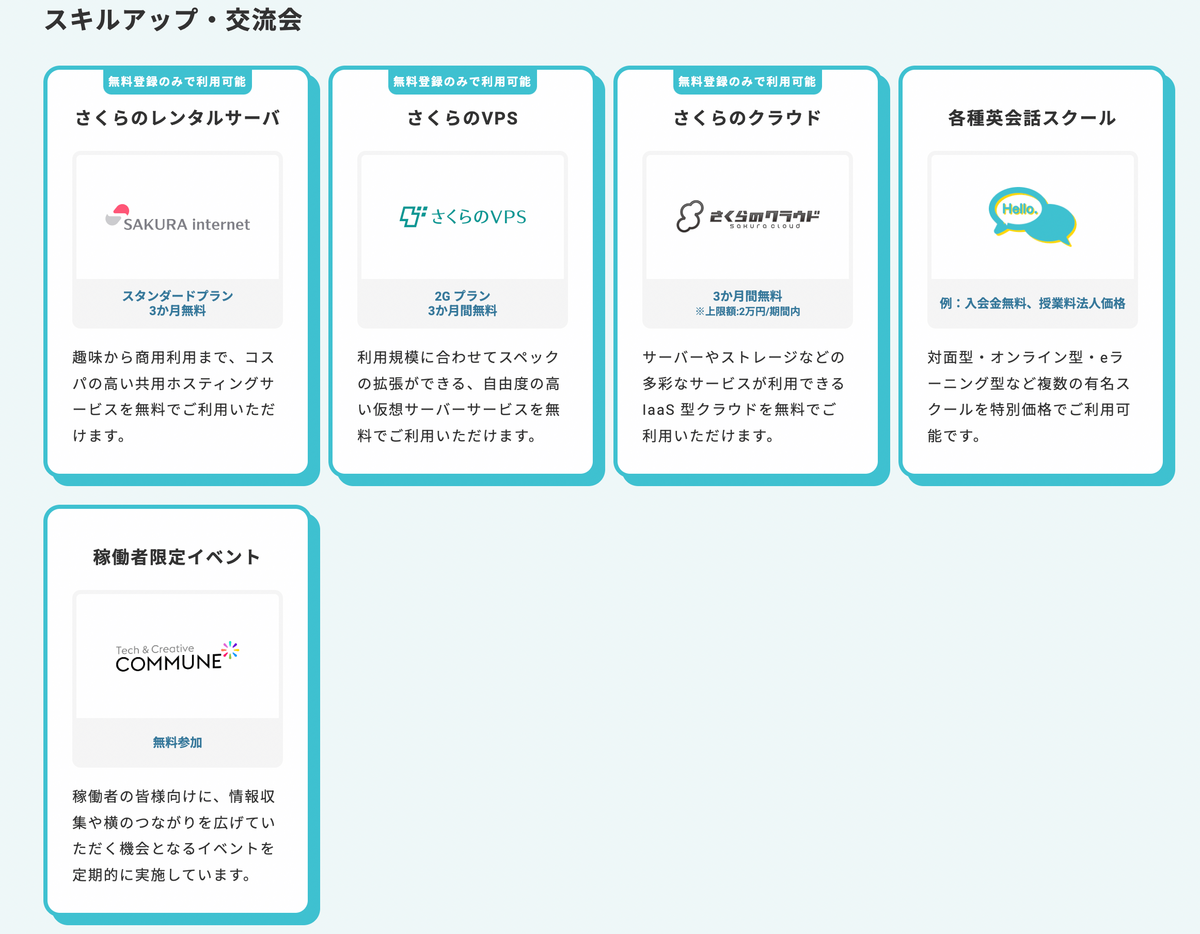This screenshot has height=934, width=1200.
Task: Click 無料参加 label on event card
Action: pos(177,742)
